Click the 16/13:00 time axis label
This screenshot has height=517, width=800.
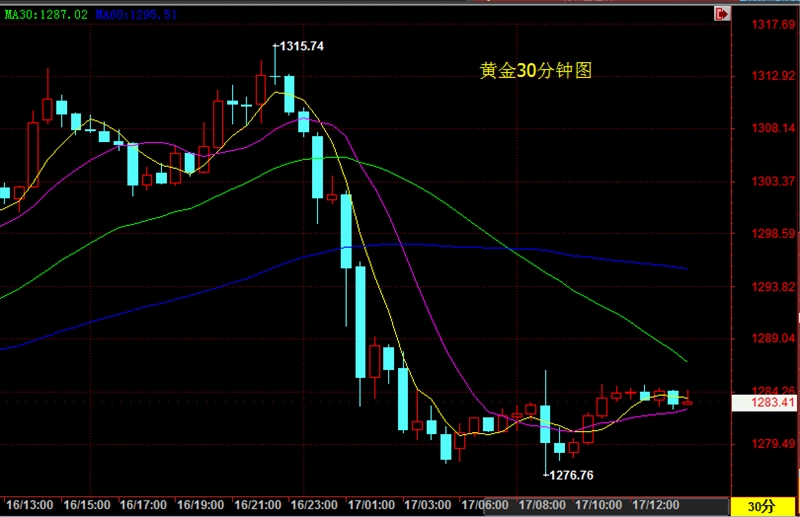pyautogui.click(x=30, y=505)
